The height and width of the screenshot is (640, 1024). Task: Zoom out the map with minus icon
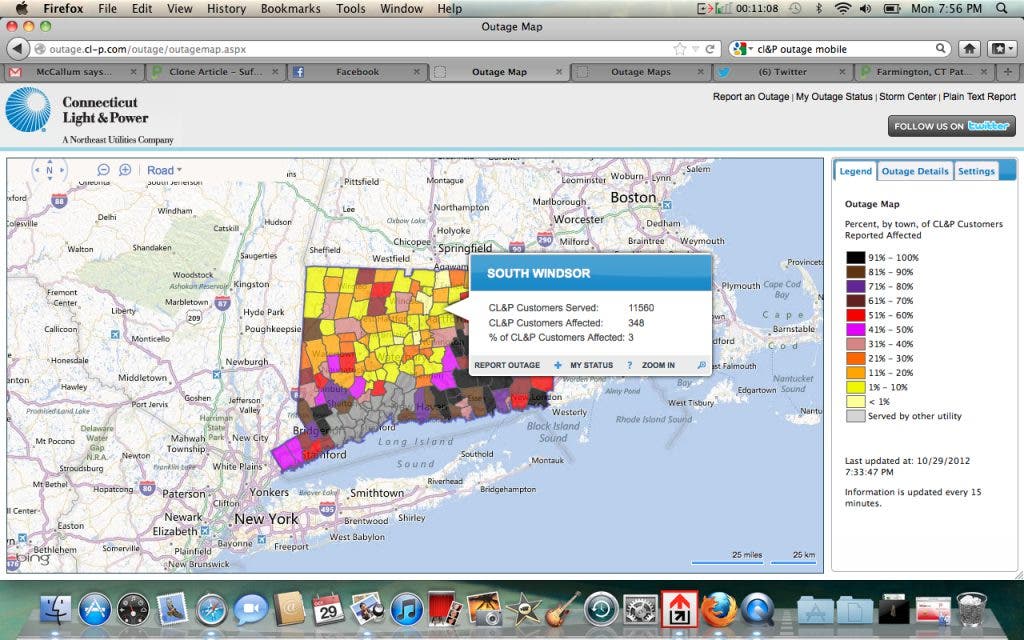pyautogui.click(x=103, y=170)
